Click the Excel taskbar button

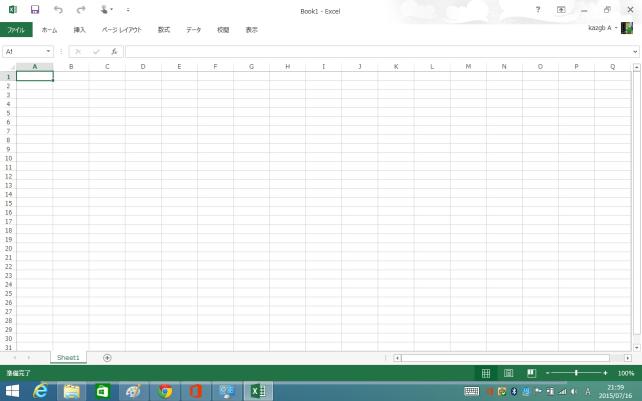(x=258, y=392)
